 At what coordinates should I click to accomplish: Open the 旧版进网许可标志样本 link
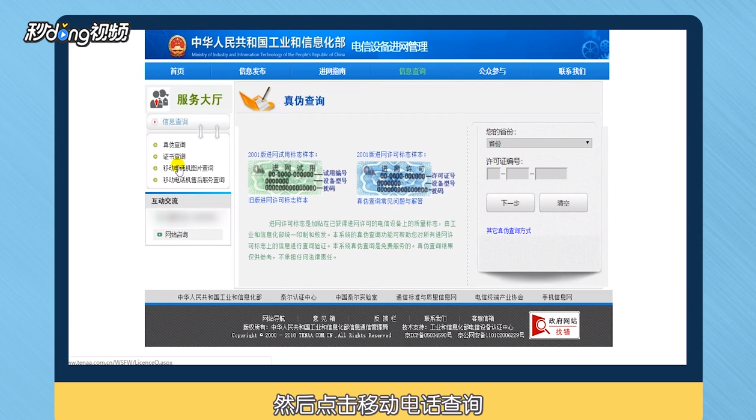tap(278, 200)
